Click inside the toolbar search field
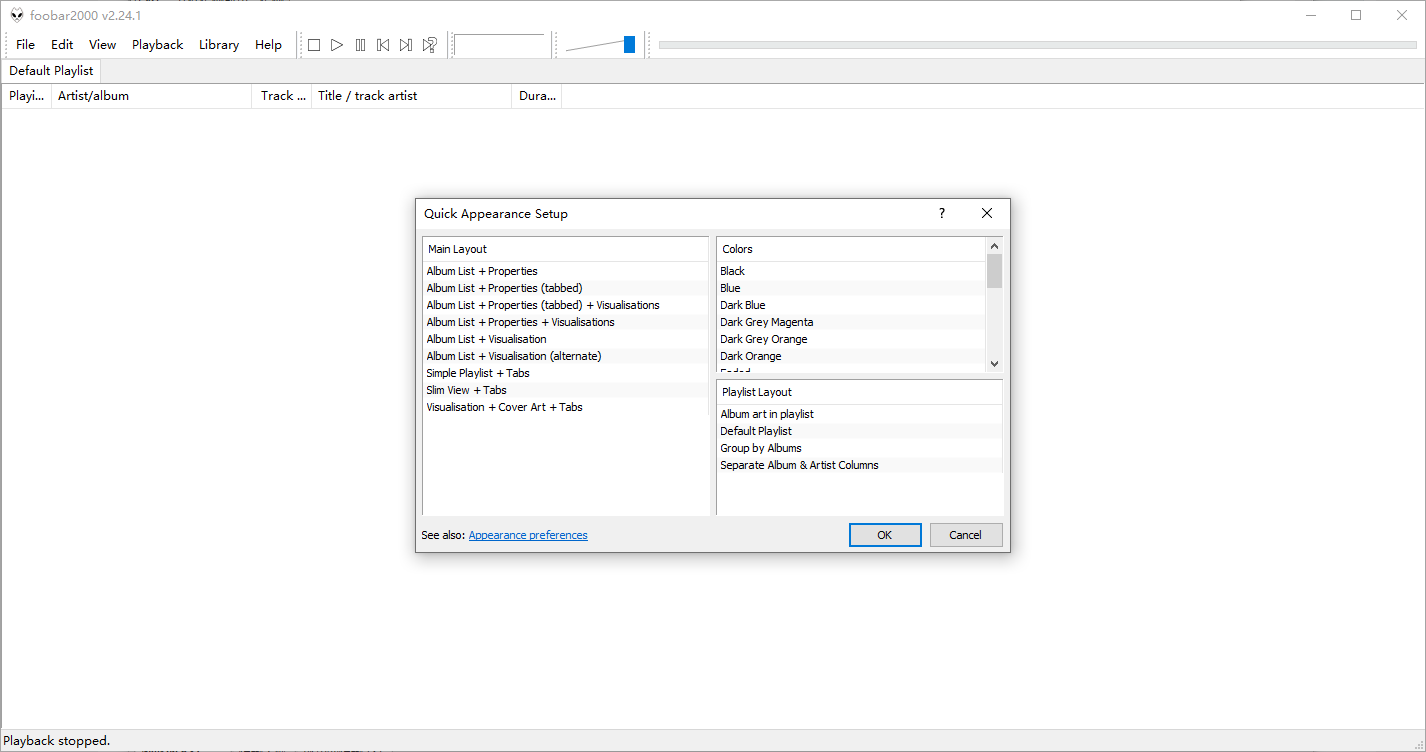 [501, 44]
